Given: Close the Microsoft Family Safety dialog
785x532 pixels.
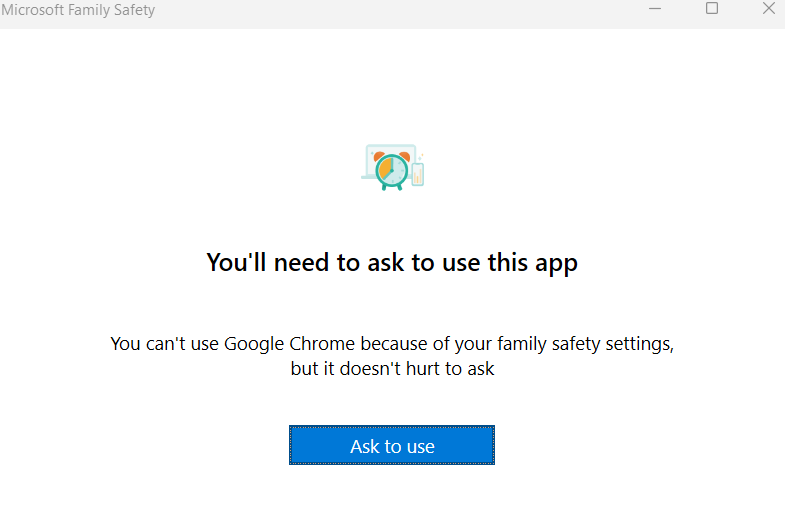Looking at the screenshot, I should [768, 9].
